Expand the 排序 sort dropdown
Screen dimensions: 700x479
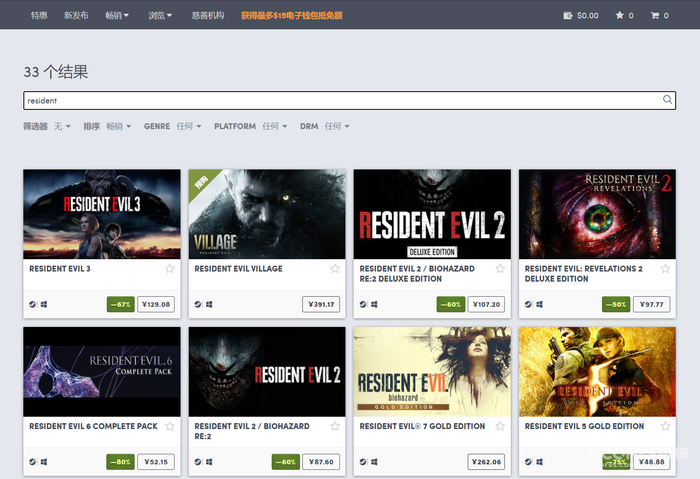pos(107,126)
